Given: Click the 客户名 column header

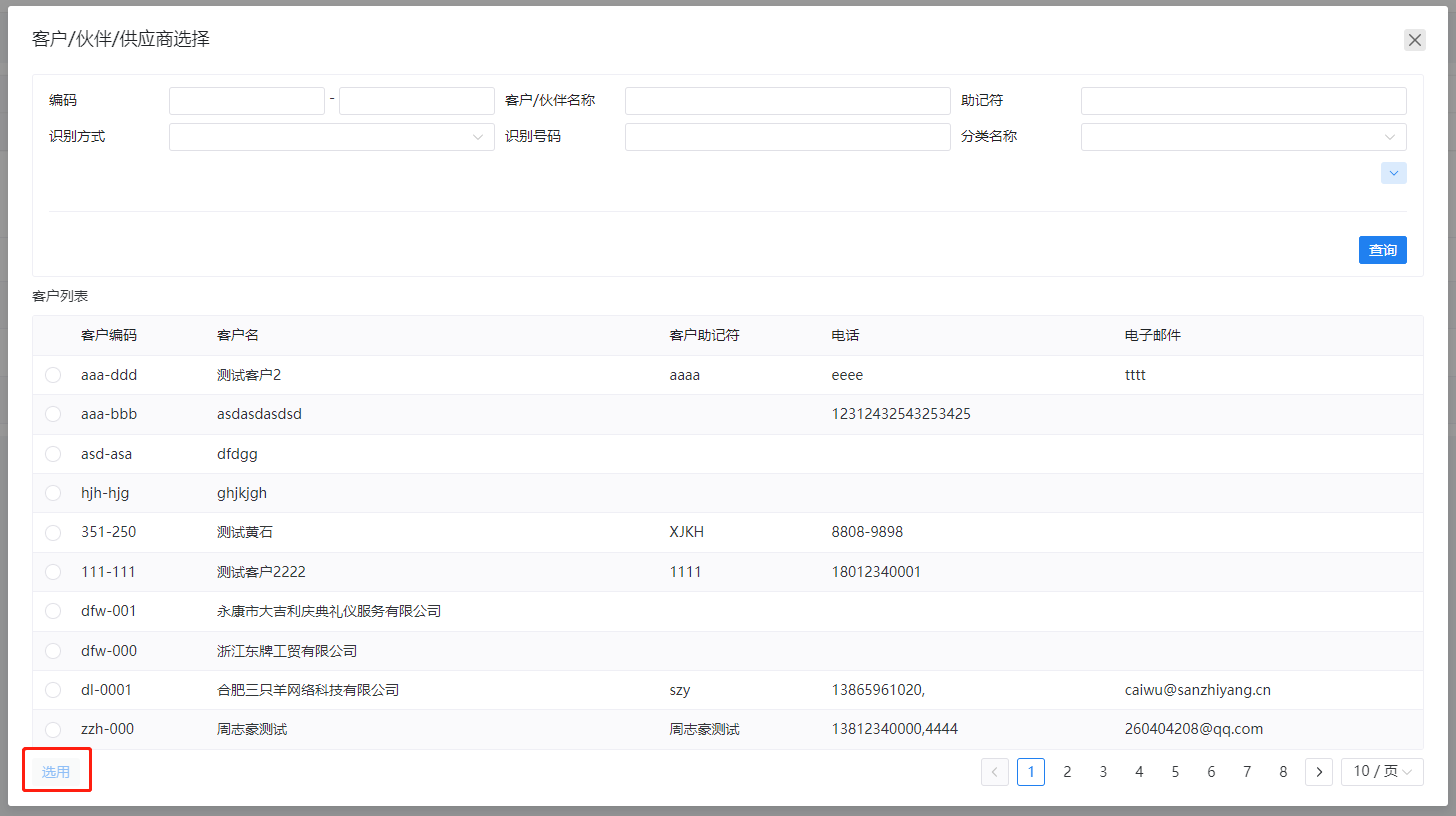Looking at the screenshot, I should [x=238, y=335].
